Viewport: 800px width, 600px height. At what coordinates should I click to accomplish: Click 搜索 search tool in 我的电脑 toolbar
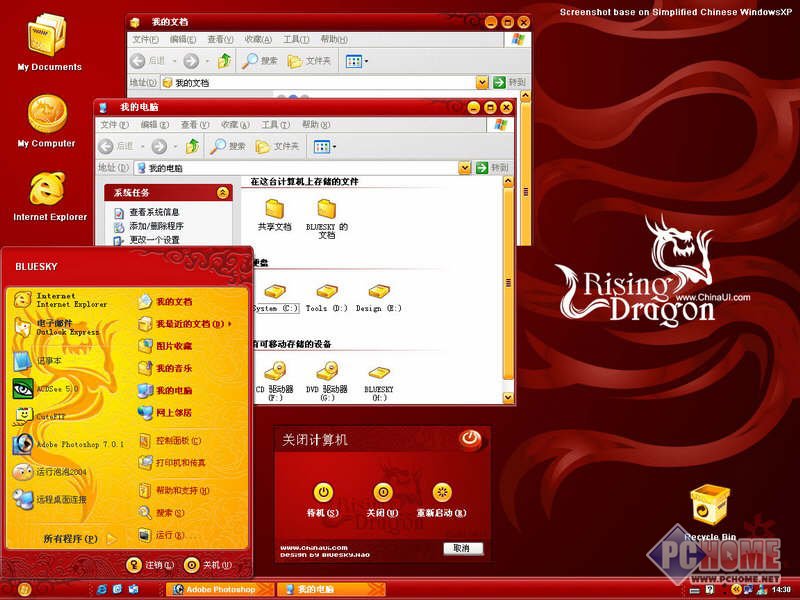click(228, 146)
